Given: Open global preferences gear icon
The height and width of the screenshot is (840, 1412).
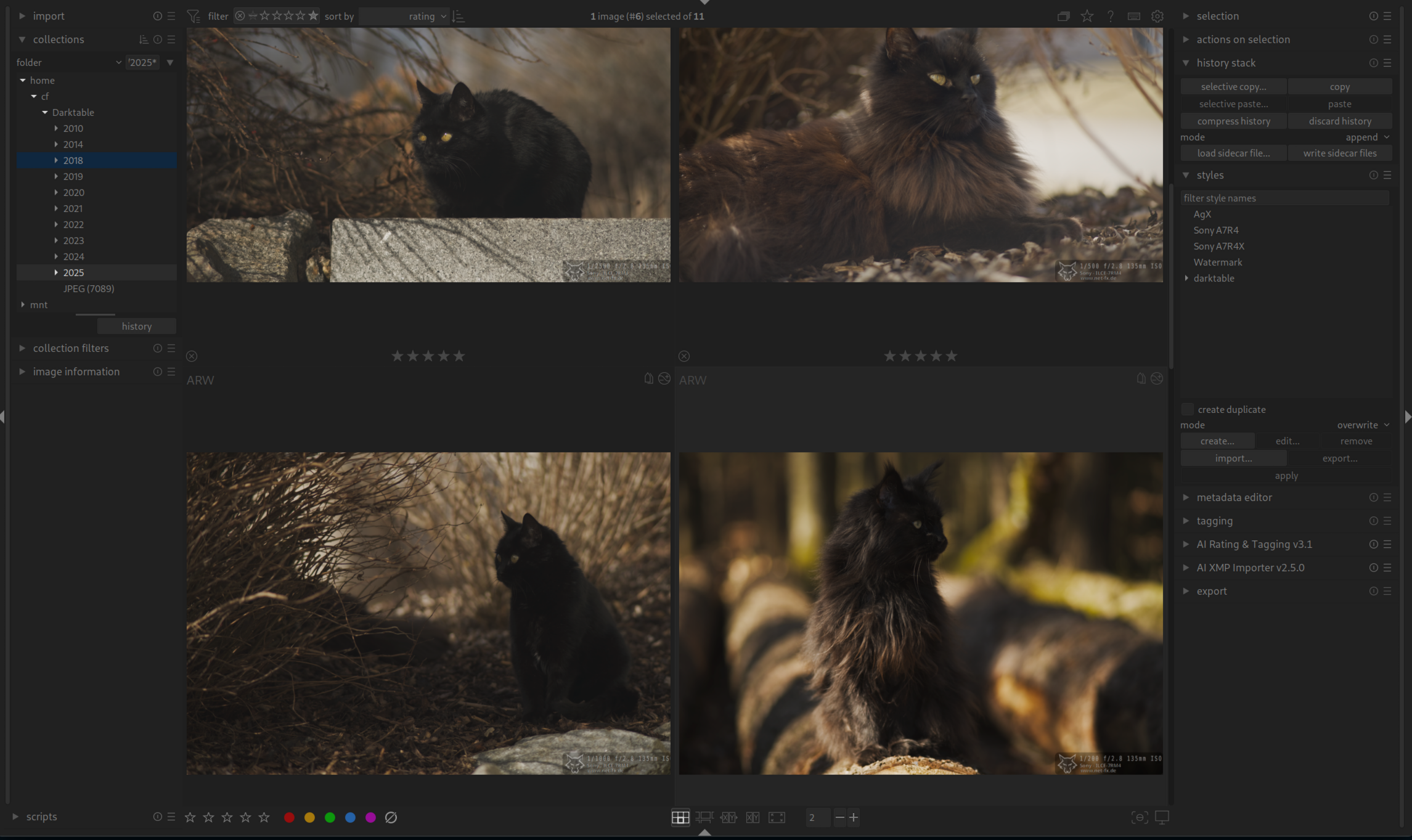Looking at the screenshot, I should (x=1157, y=16).
